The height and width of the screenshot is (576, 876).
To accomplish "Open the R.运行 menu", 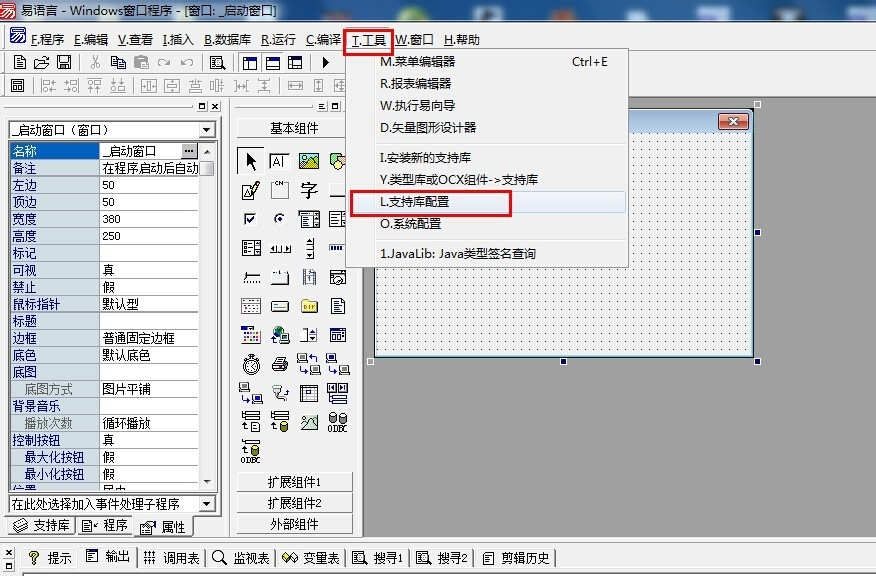I will [278, 40].
